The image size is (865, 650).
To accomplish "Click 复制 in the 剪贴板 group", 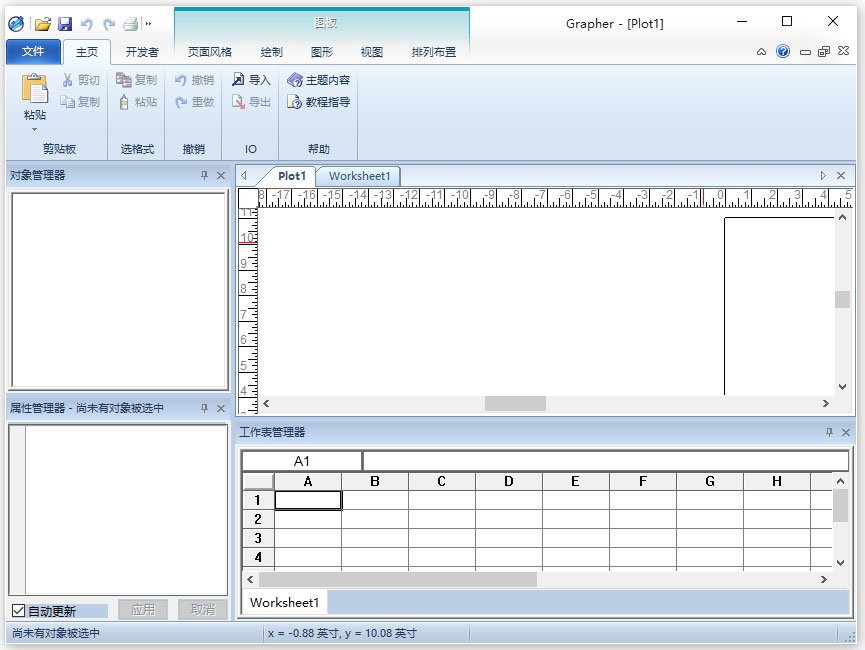I will click(81, 102).
